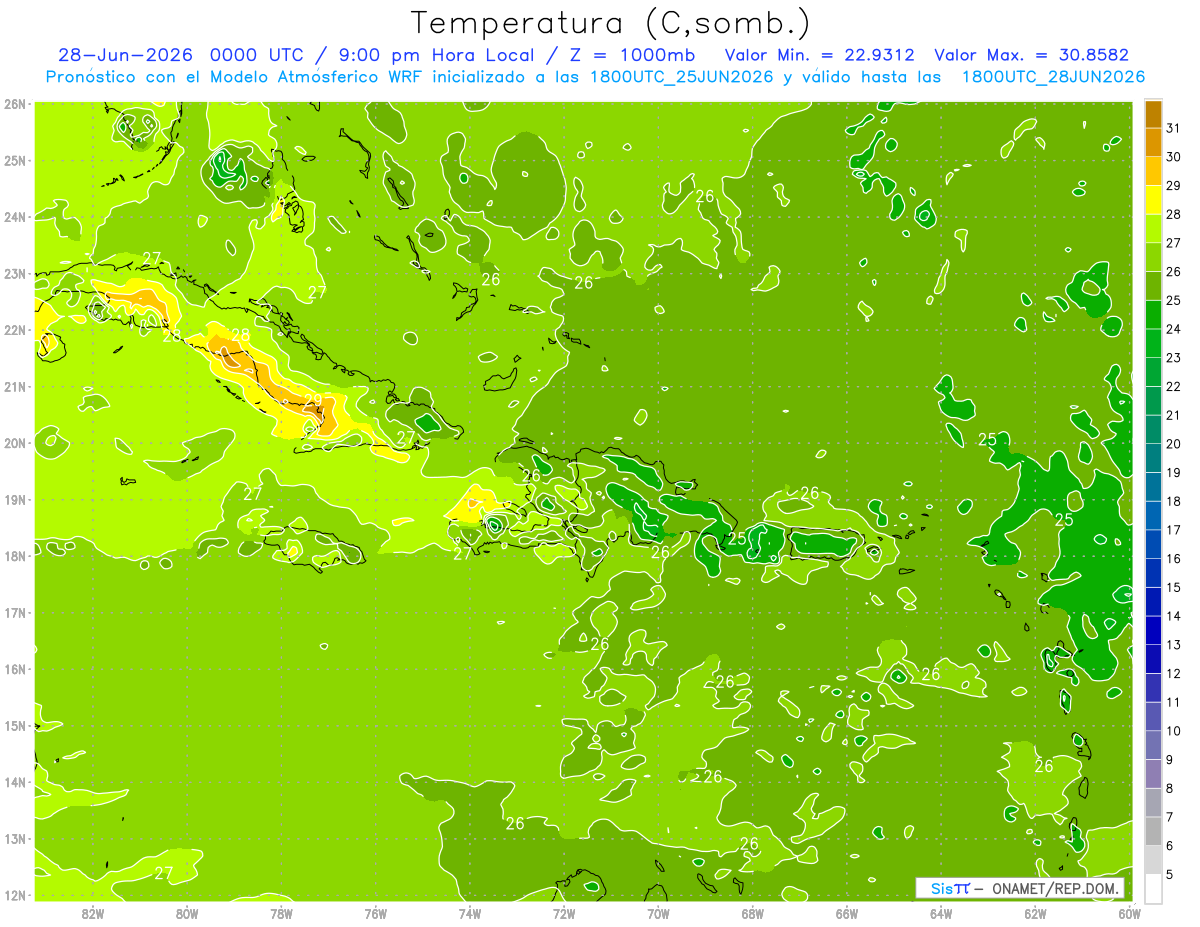Click the color bar label "23"

(x=1173, y=358)
